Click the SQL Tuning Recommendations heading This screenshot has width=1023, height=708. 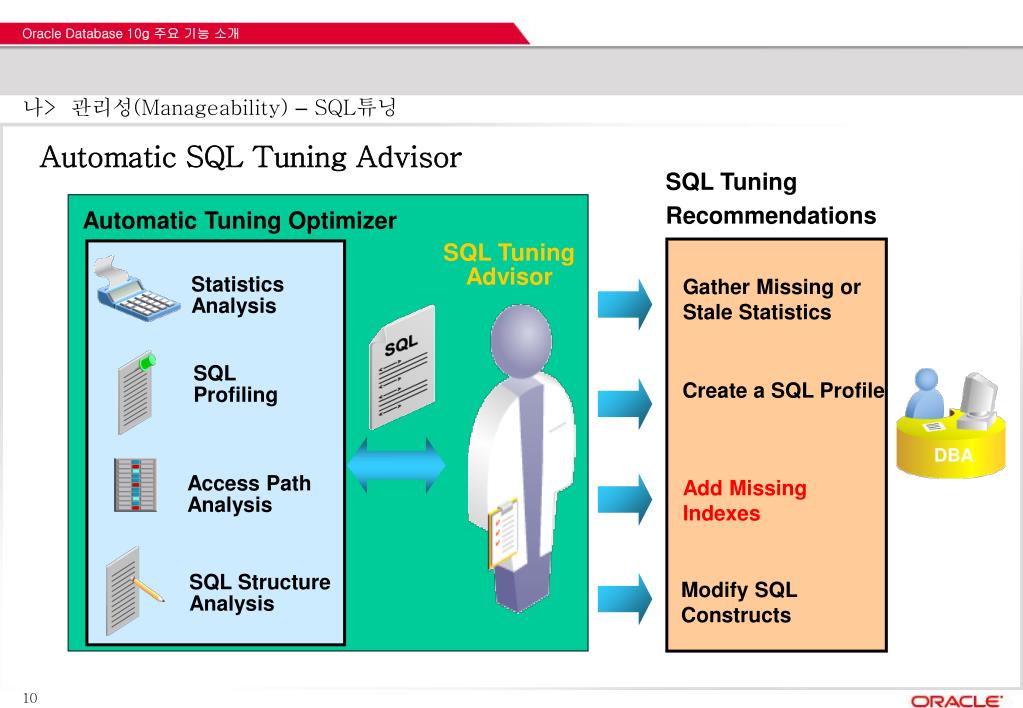pyautogui.click(x=771, y=198)
